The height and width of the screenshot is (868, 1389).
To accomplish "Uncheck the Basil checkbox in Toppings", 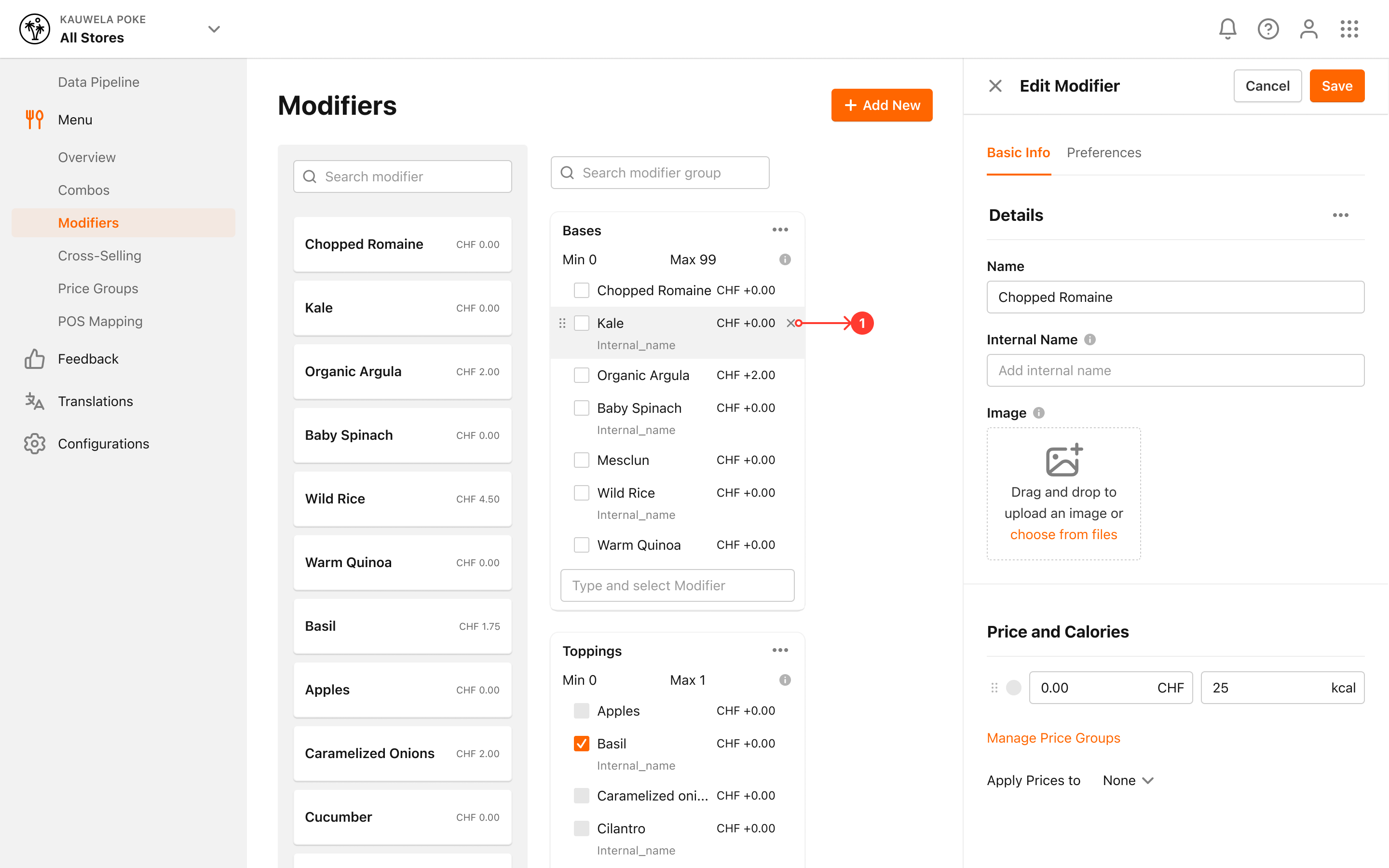I will click(582, 744).
